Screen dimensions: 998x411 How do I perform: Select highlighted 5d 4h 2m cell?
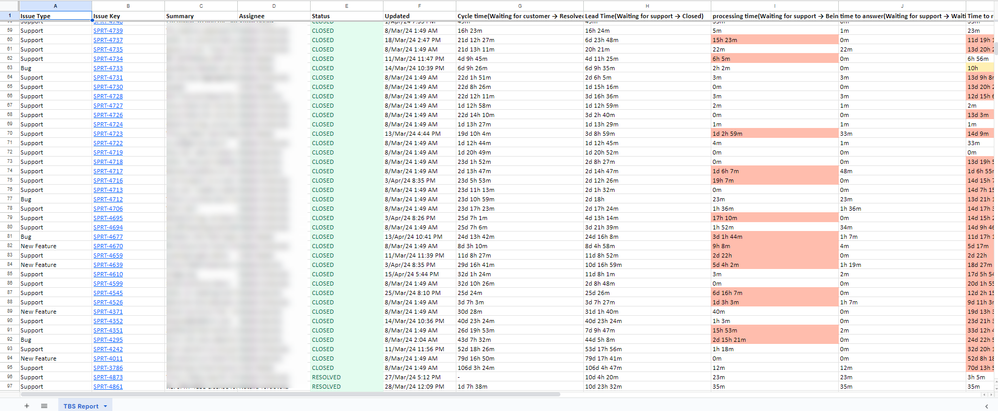pyautogui.click(x=774, y=265)
